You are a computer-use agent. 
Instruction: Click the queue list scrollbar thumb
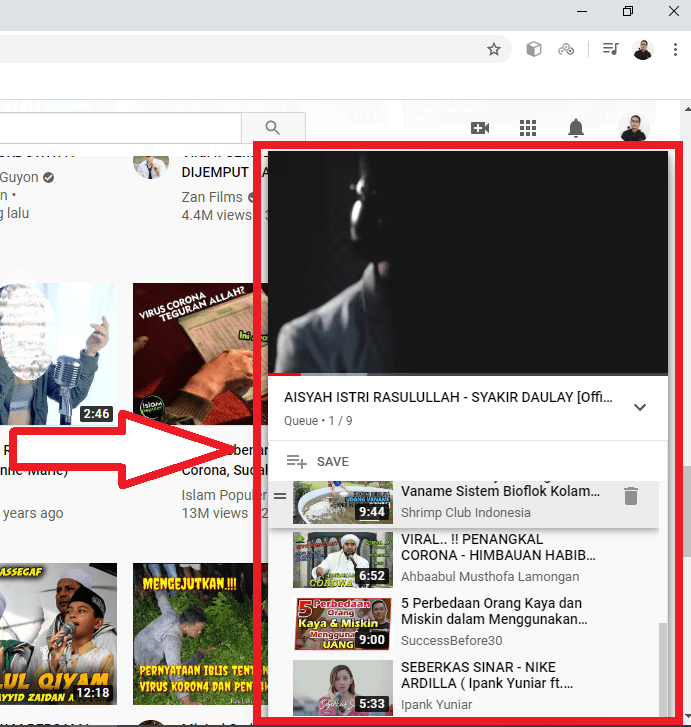coord(663,669)
